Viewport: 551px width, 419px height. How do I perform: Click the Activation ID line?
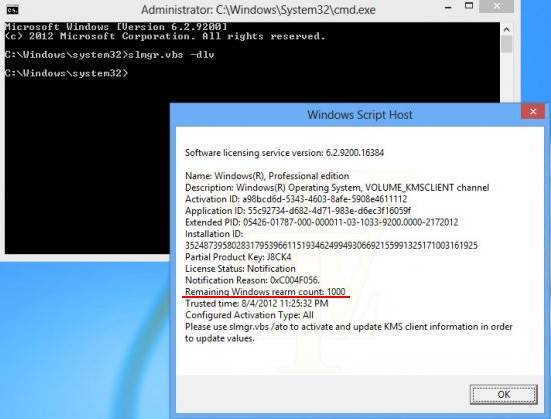point(296,199)
